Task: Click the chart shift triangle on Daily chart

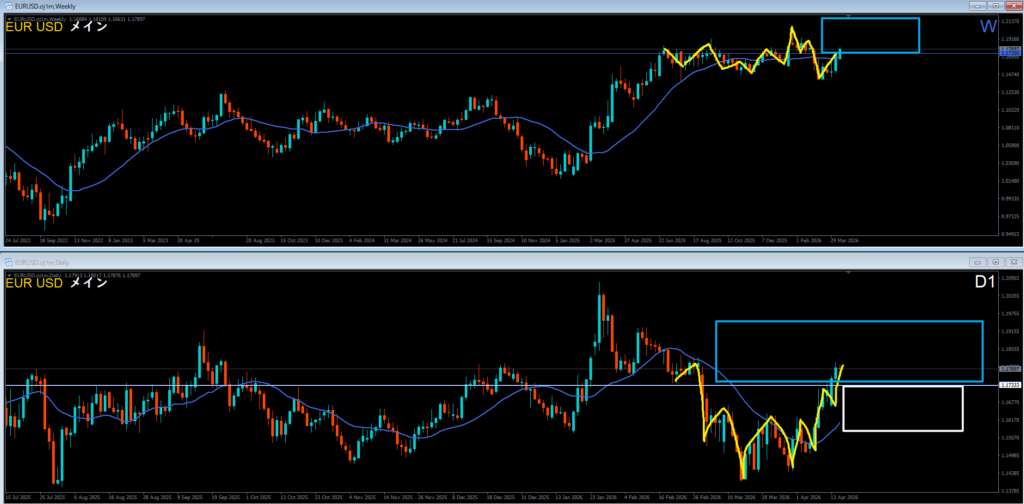Action: [849, 274]
